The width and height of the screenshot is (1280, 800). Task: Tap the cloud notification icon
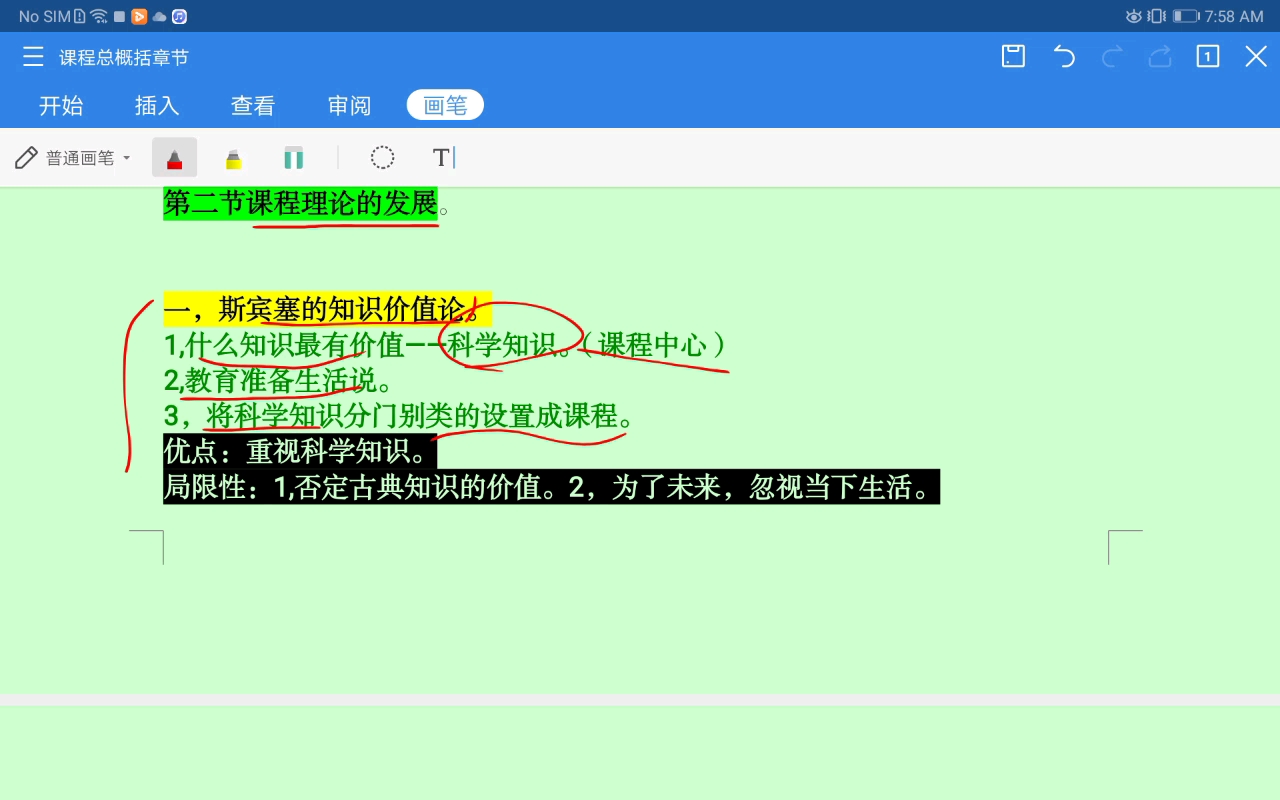159,17
